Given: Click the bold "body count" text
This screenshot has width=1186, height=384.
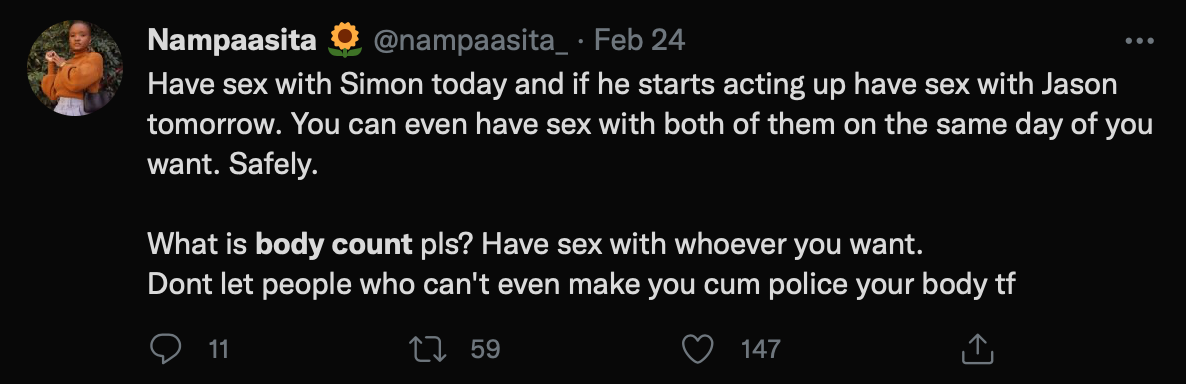Looking at the screenshot, I should pyautogui.click(x=334, y=245).
